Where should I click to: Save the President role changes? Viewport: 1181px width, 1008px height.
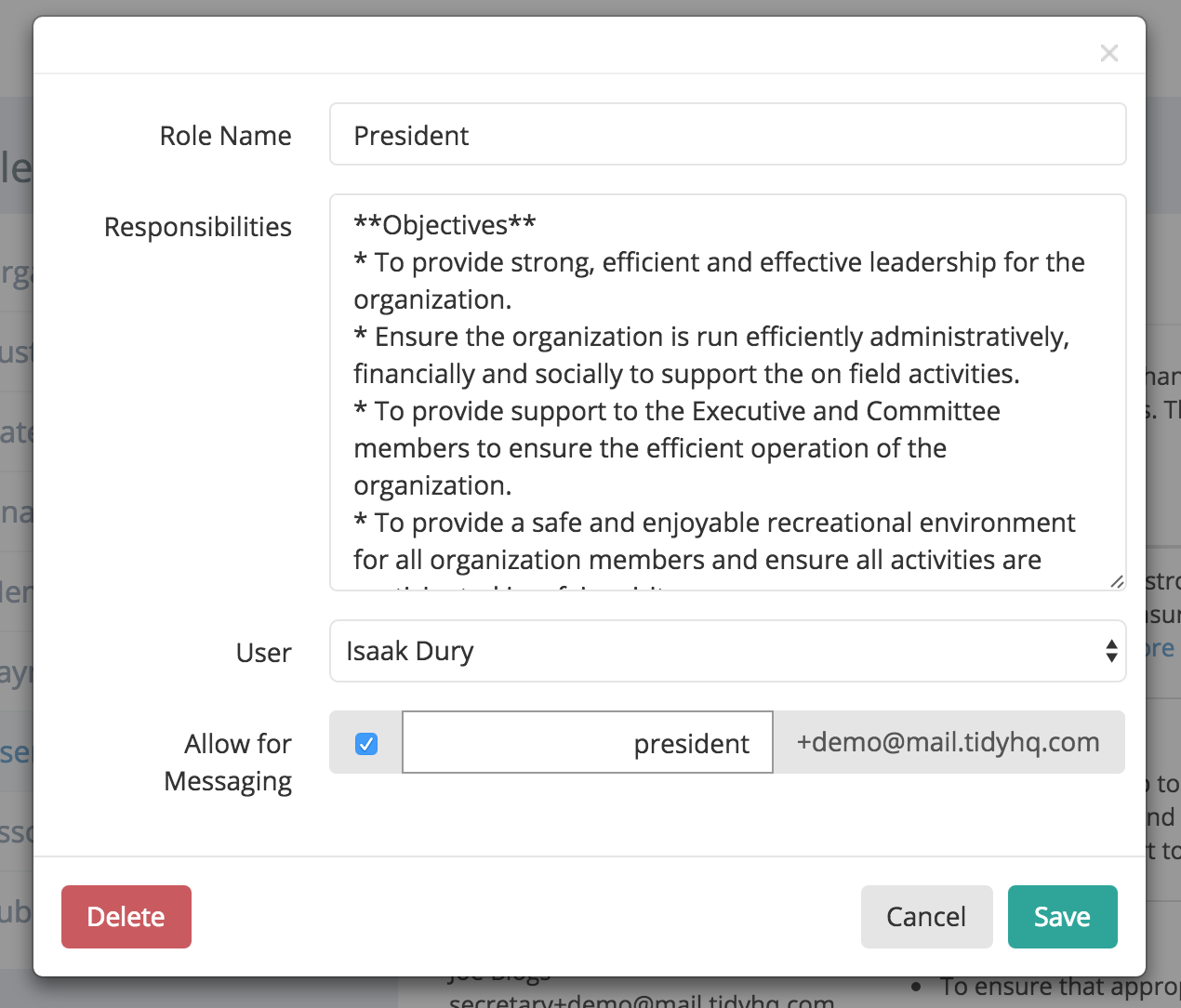coord(1062,917)
